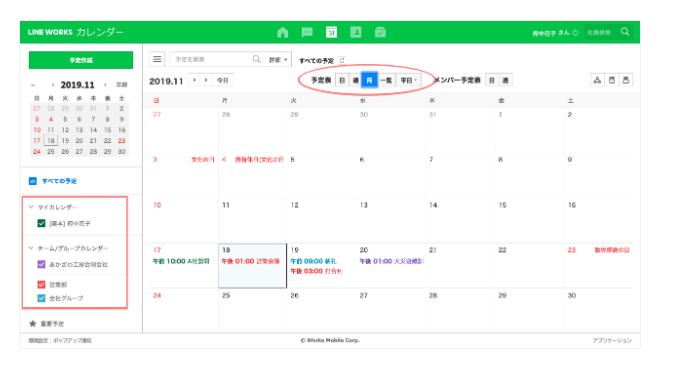Open the 午前 10:00 event on the 17th
Screen dimensions: 699x392
[x=181, y=261]
